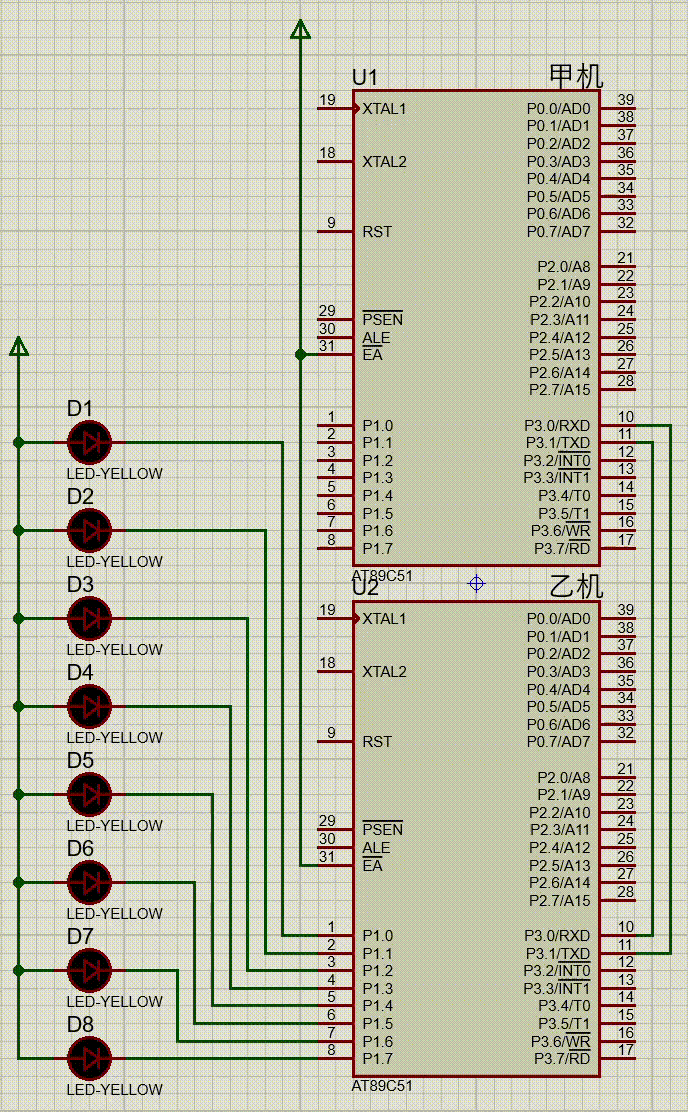Click the RST pin 9 on U1
This screenshot has height=1112, width=688.
(335, 231)
